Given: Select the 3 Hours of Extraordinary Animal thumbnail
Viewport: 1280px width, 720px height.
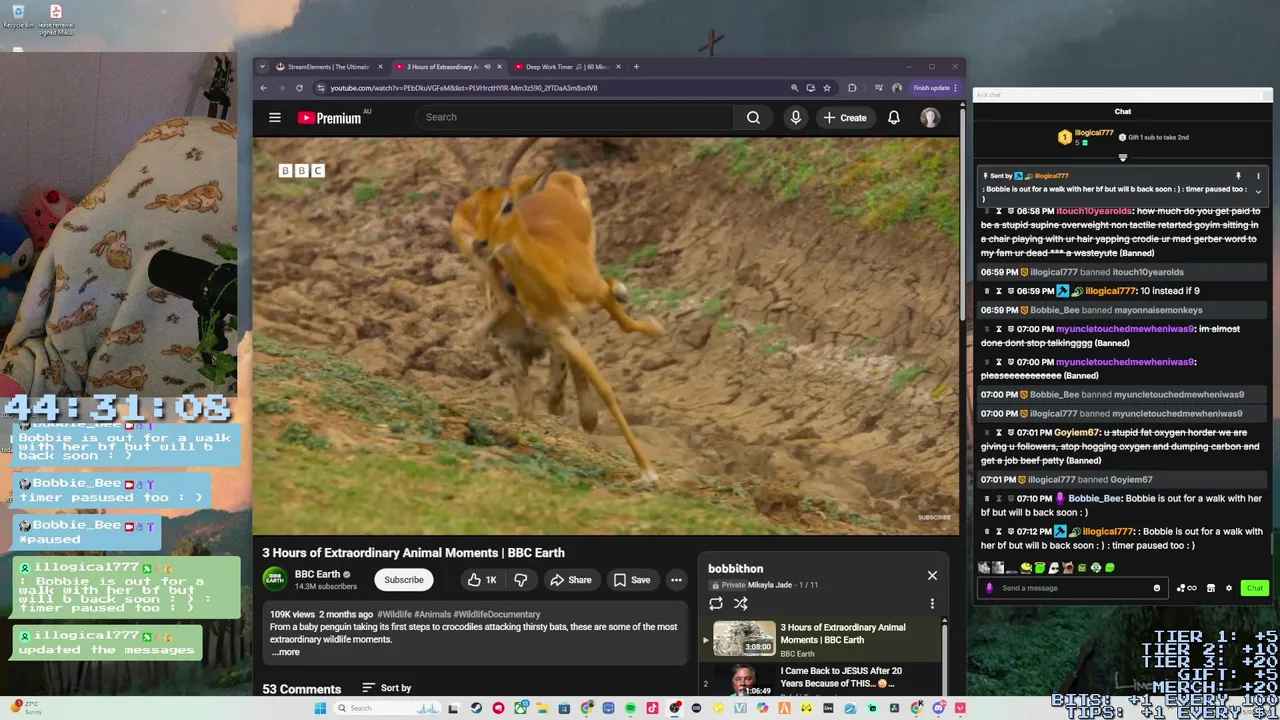Looking at the screenshot, I should 744,638.
